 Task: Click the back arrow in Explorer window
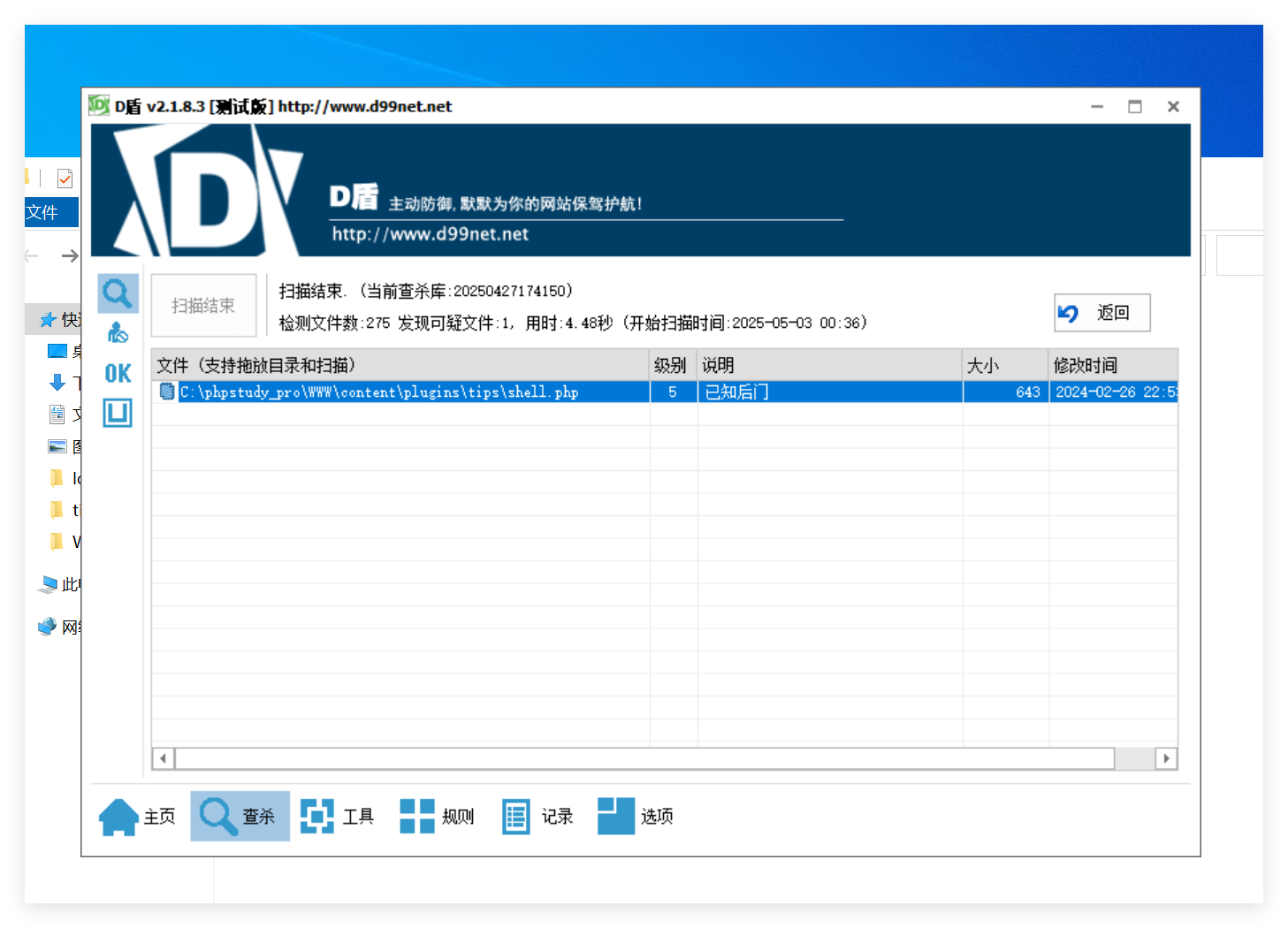coord(32,256)
